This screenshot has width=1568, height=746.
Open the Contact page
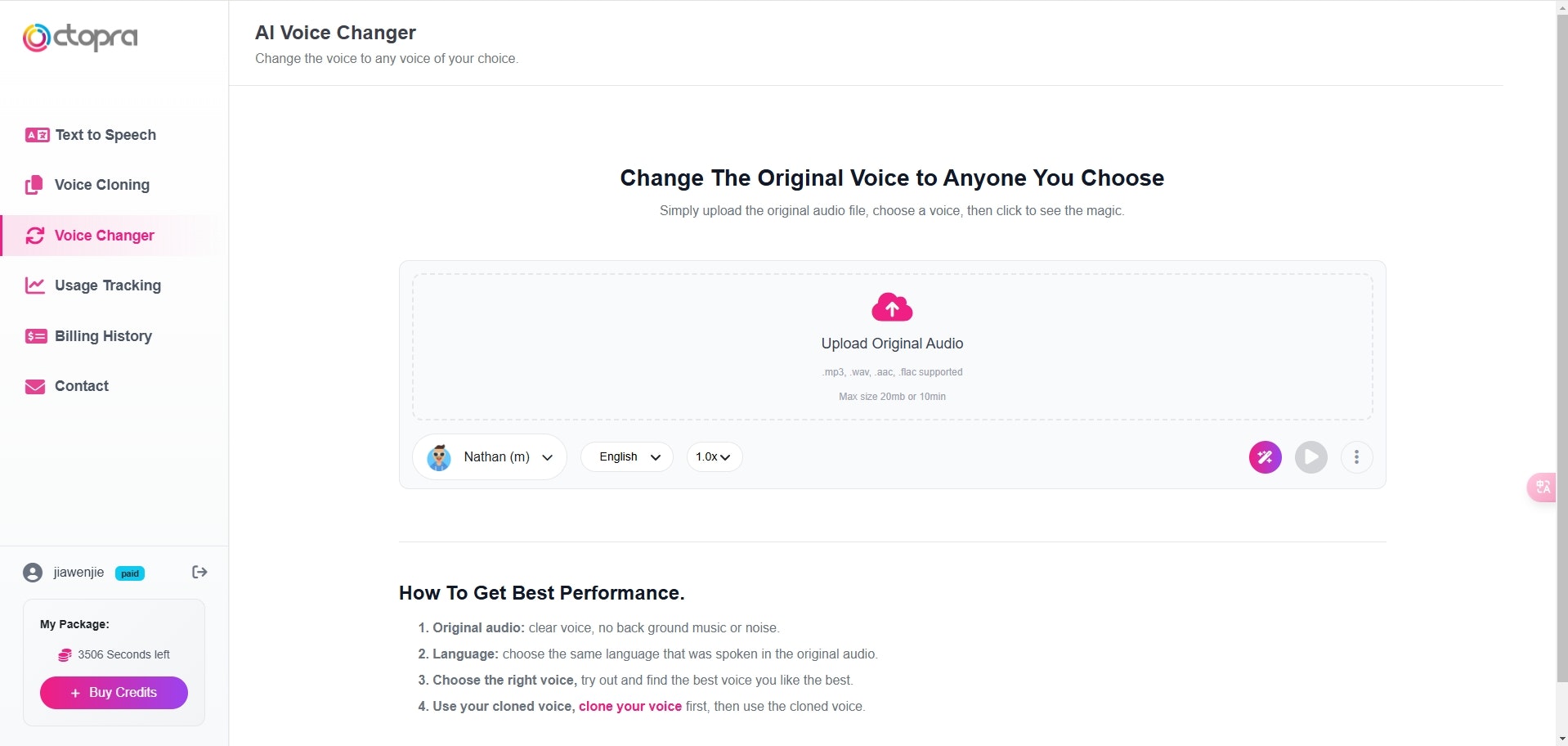(x=81, y=386)
